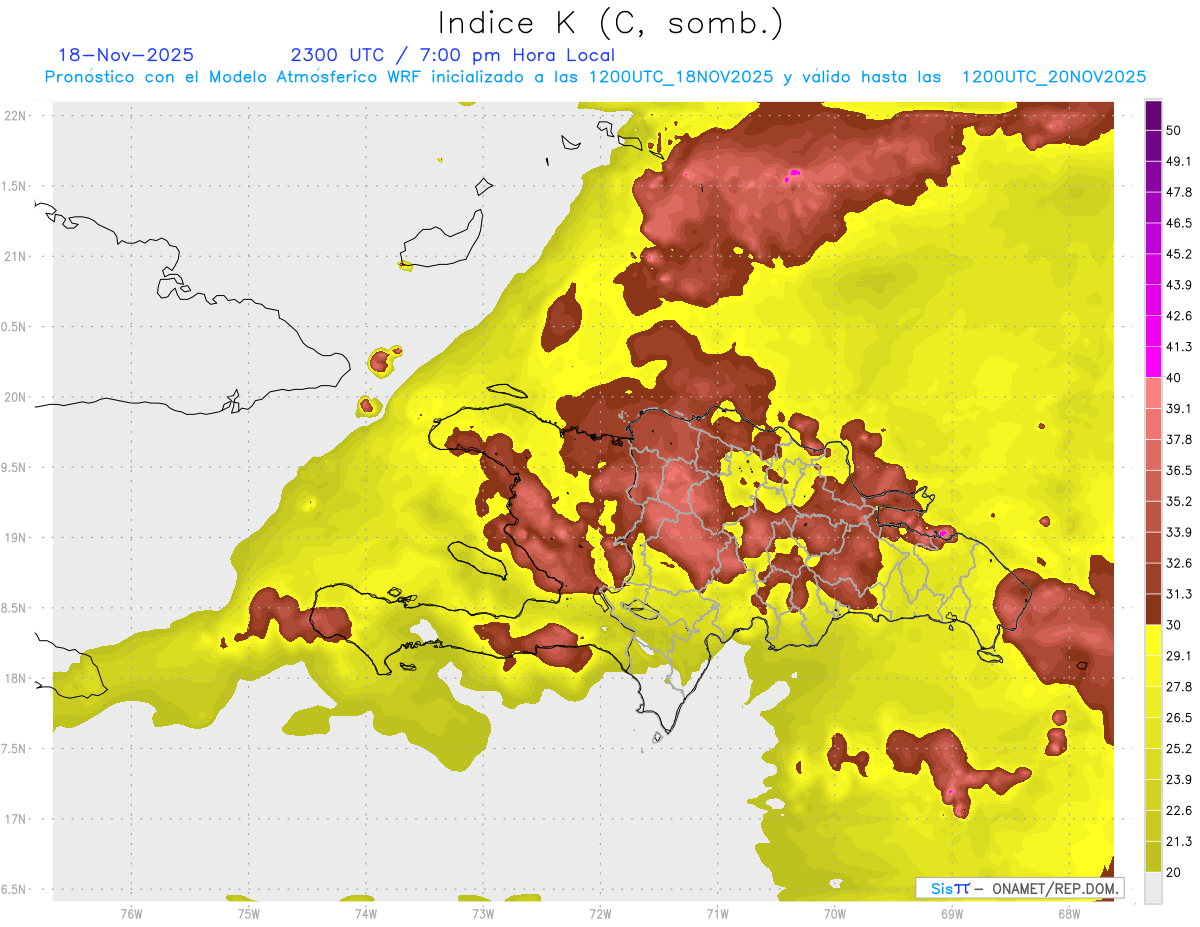Click the color scale label "22.6"
This screenshot has width=1200, height=927.
(x=1178, y=811)
